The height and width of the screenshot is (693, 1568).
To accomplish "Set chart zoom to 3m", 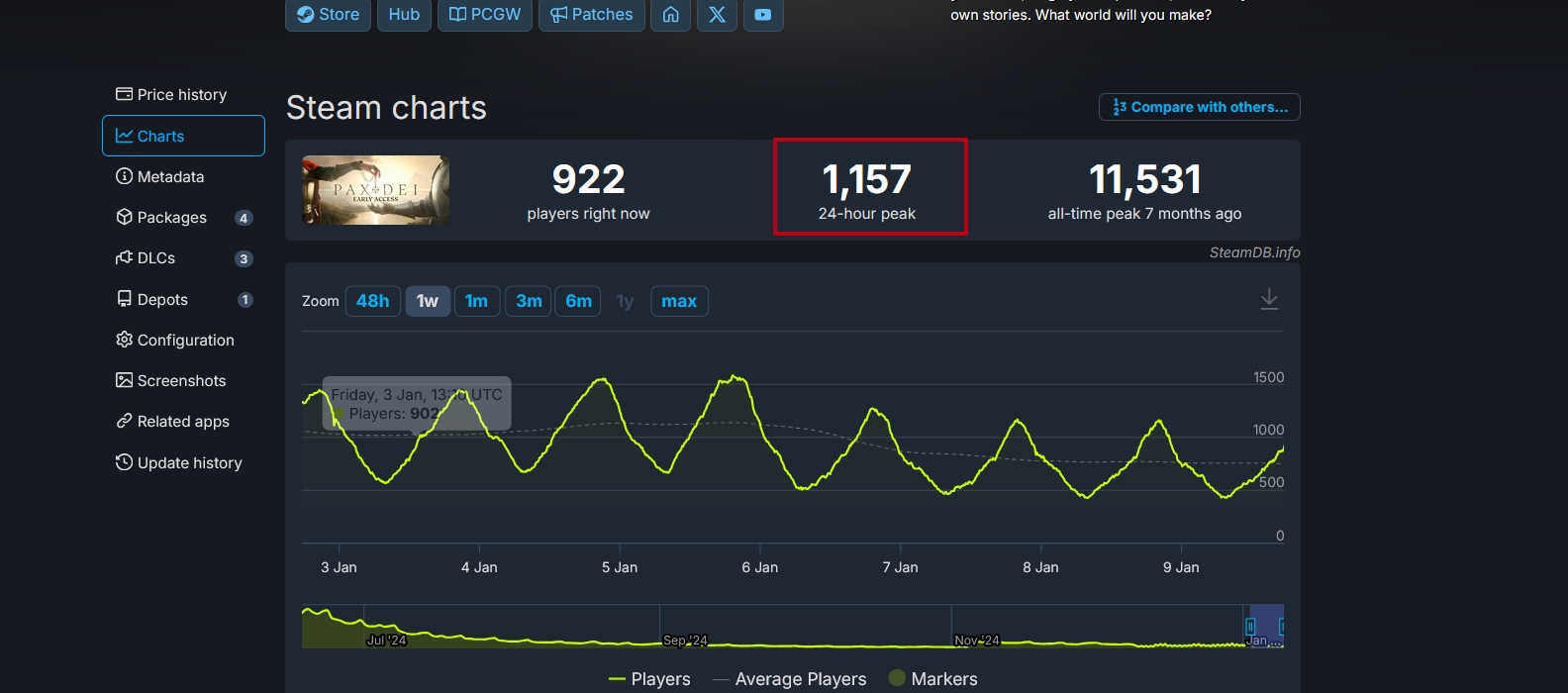I will tap(529, 301).
